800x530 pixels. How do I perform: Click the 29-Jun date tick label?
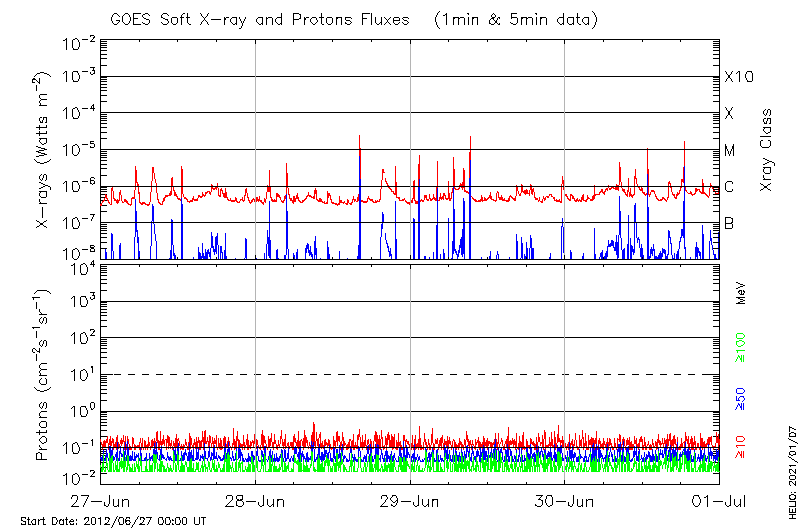pyautogui.click(x=410, y=500)
